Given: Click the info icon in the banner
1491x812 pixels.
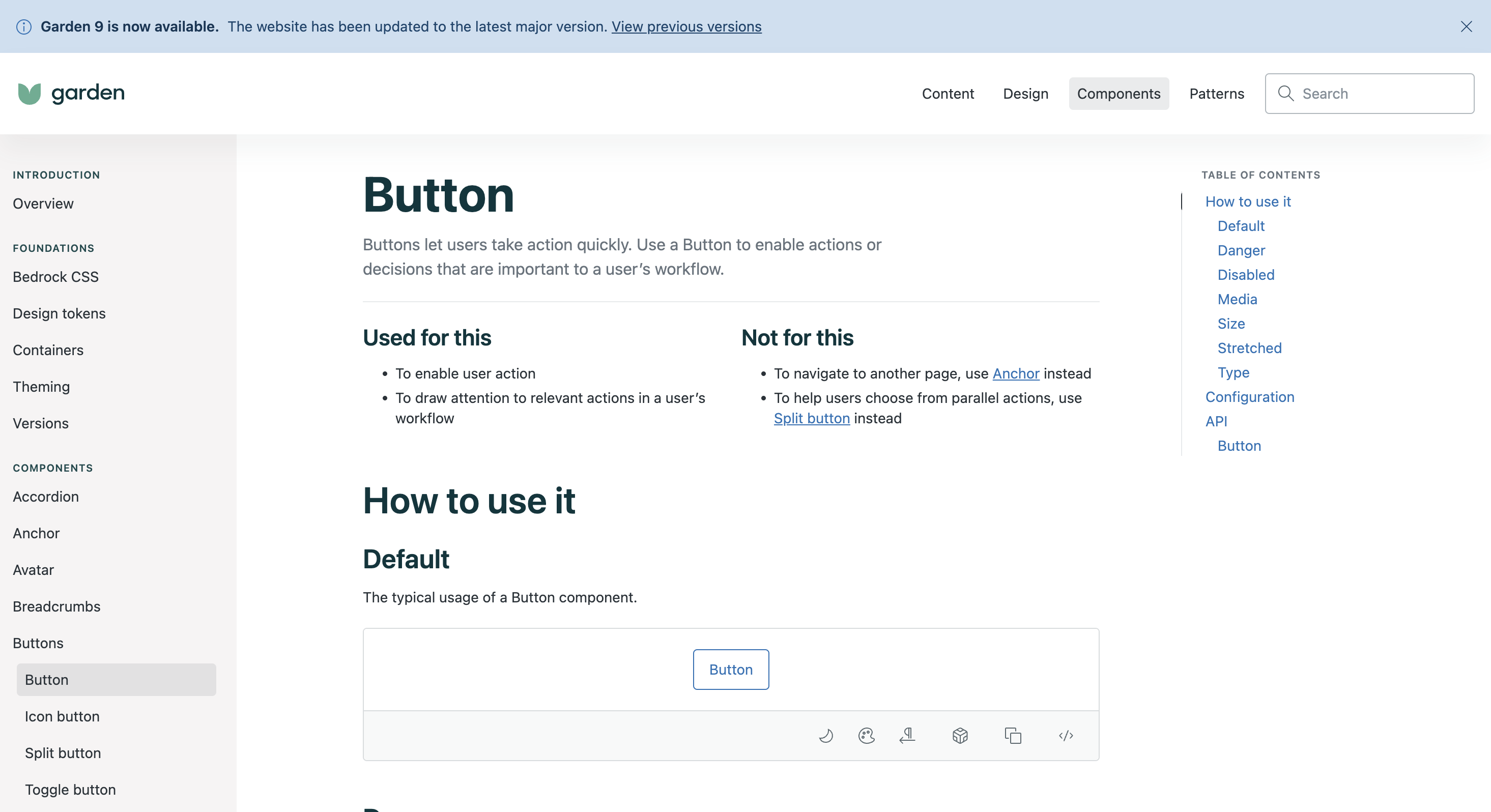Looking at the screenshot, I should (24, 26).
